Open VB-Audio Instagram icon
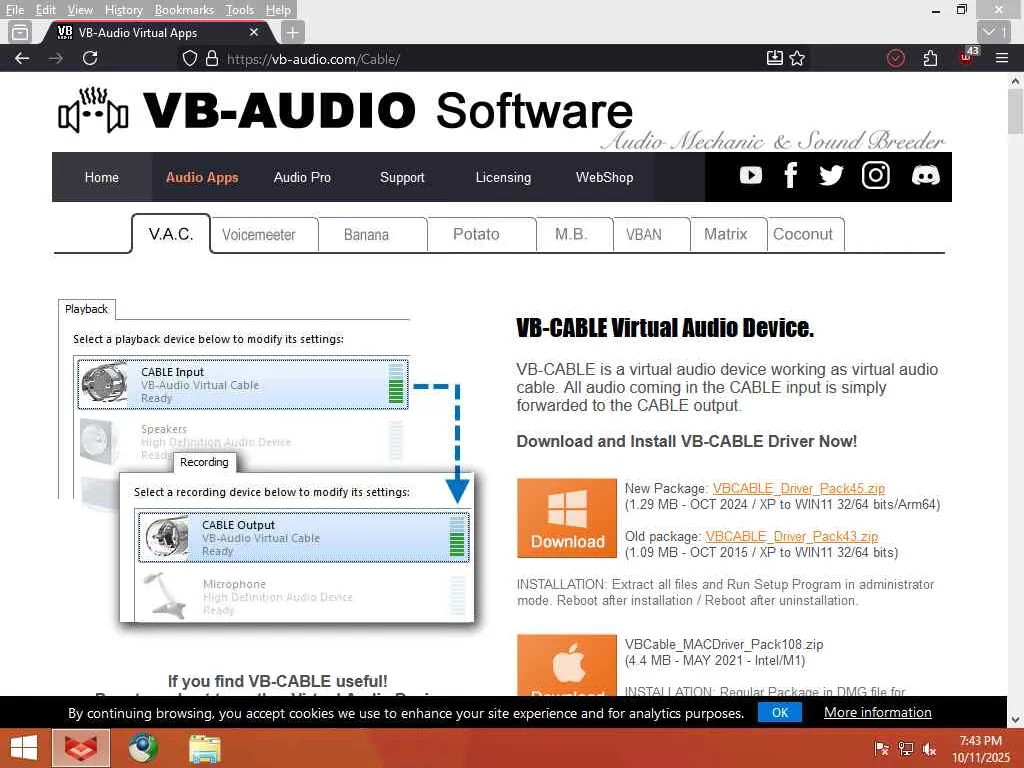Screen dimensions: 1024x768 coord(875,176)
